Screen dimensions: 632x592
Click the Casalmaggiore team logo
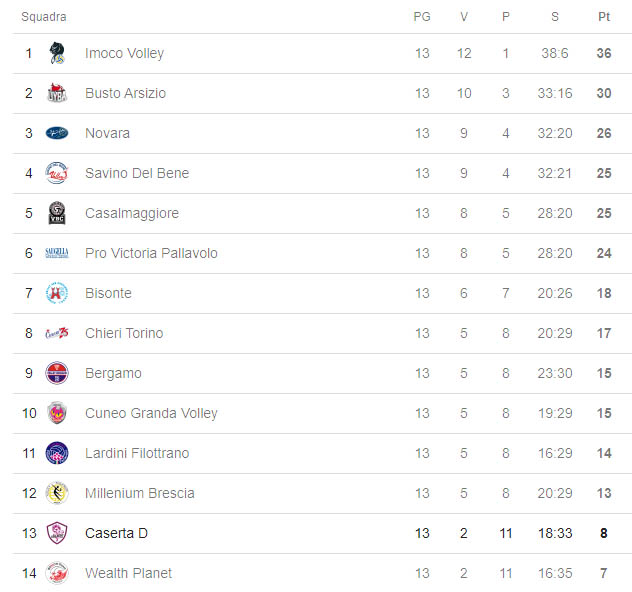(x=57, y=213)
